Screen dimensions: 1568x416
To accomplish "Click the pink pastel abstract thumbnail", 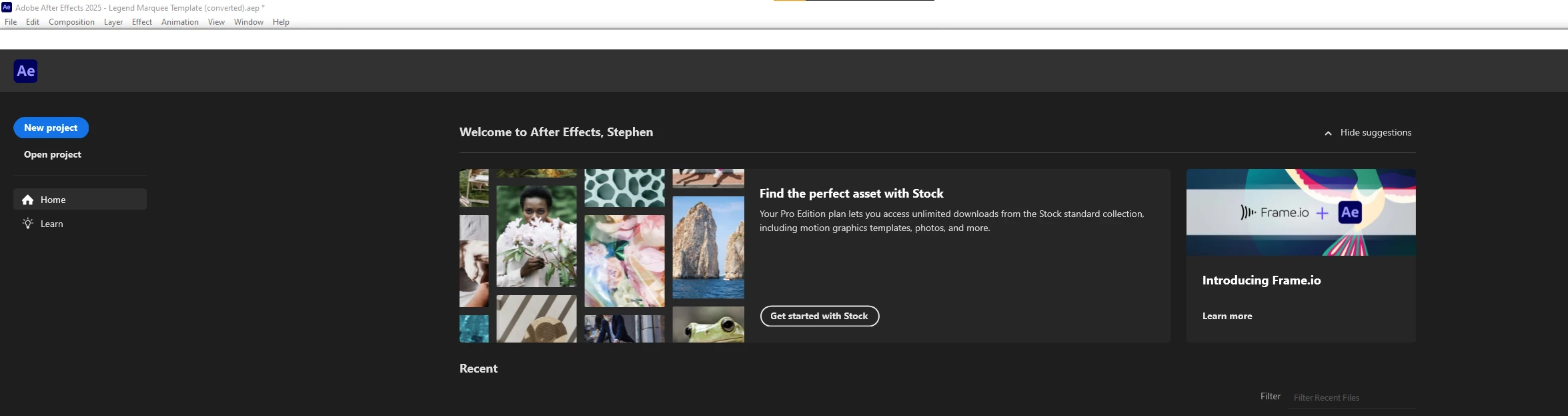I will pyautogui.click(x=624, y=261).
